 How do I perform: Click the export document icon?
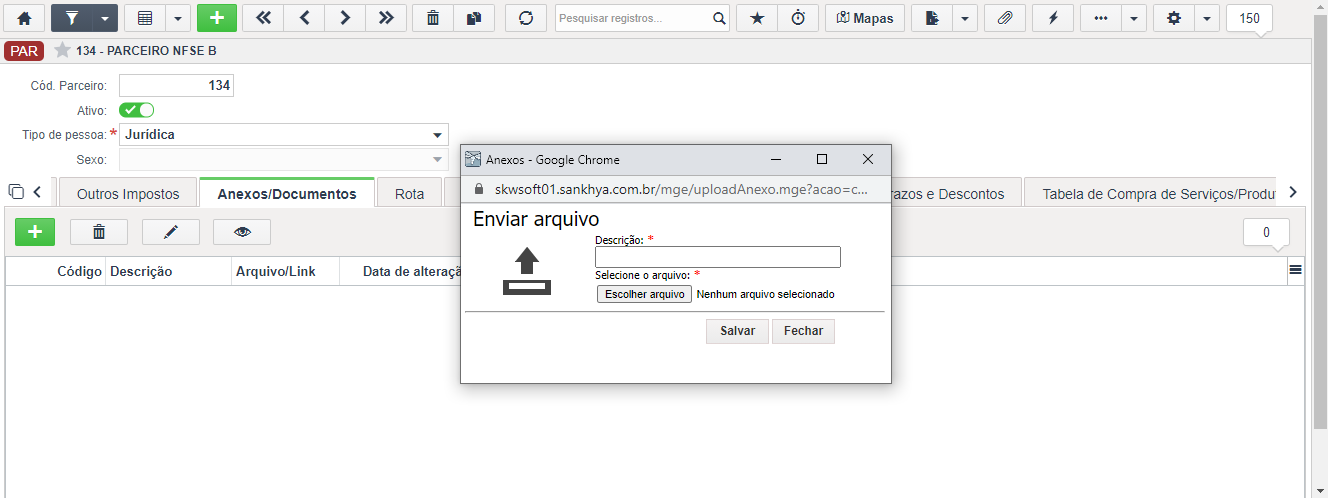pyautogui.click(x=932, y=18)
